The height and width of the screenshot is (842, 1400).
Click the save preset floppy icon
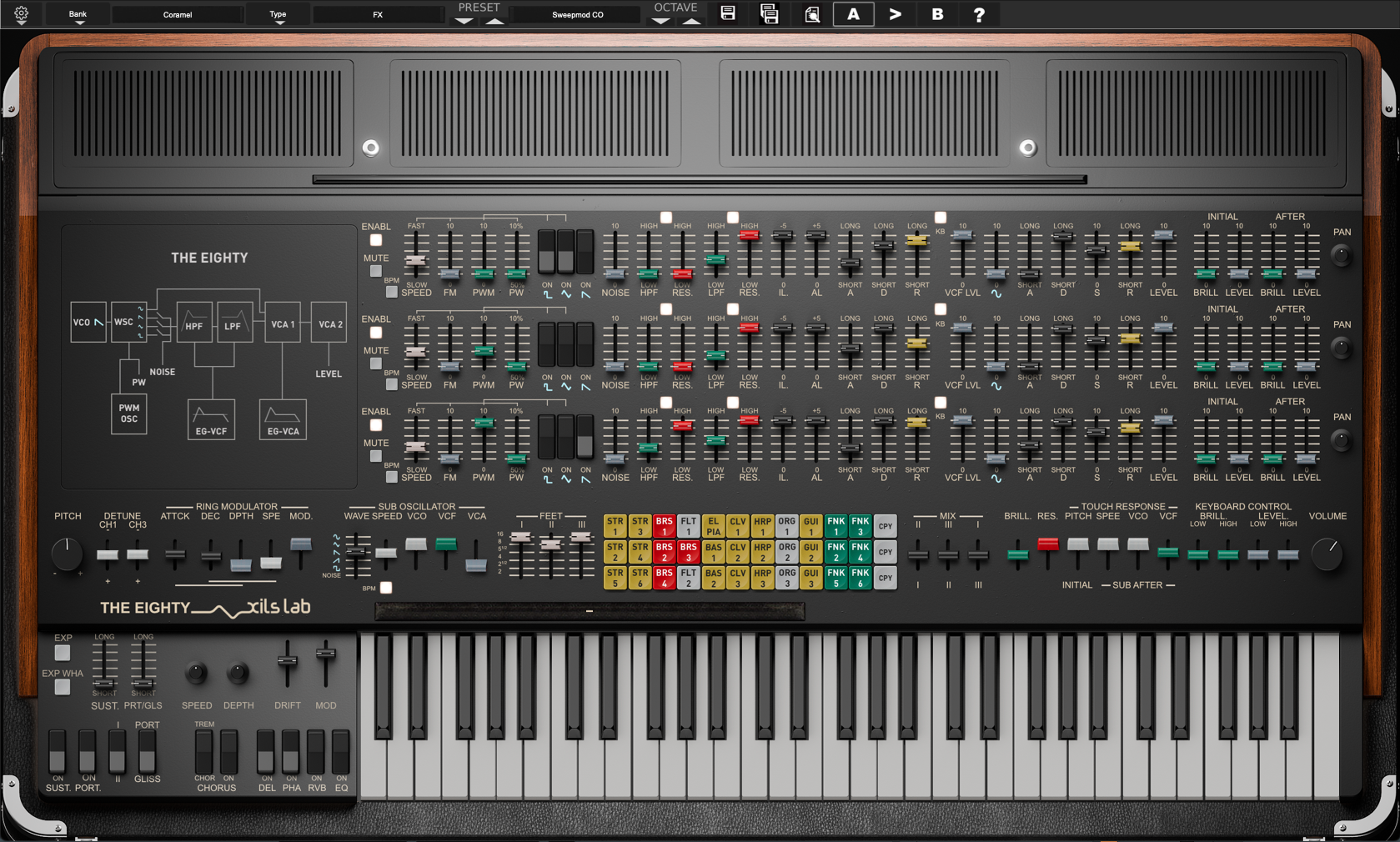(728, 14)
